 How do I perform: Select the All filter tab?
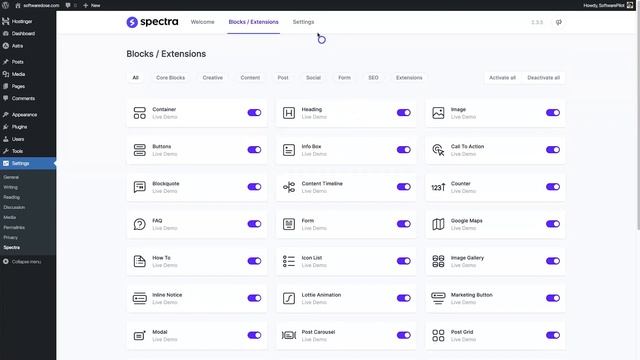point(136,78)
